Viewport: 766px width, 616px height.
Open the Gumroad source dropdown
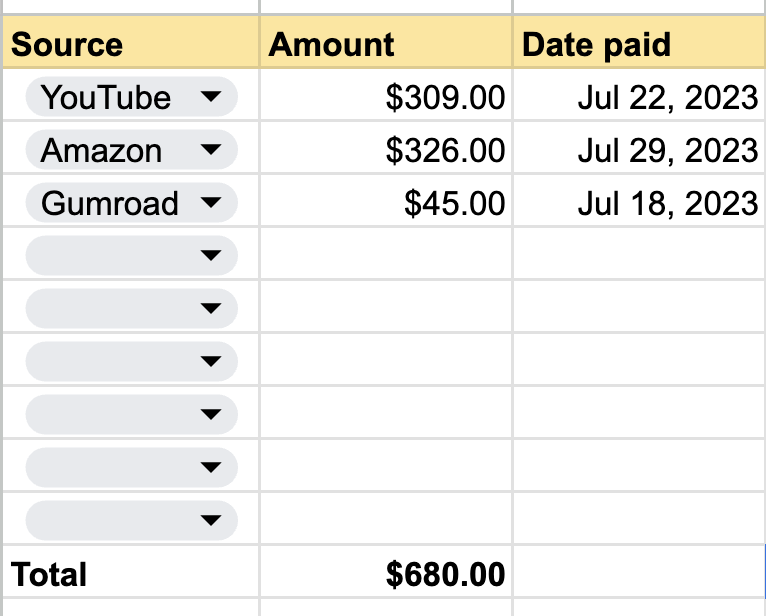(x=210, y=203)
